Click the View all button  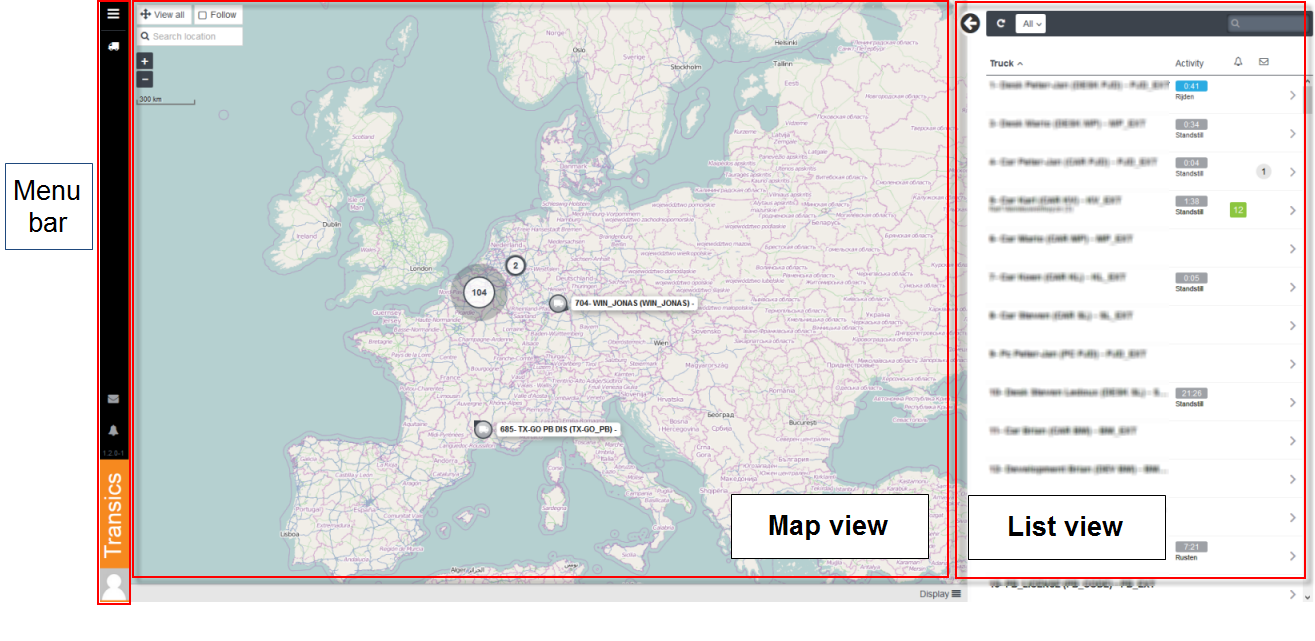tap(163, 15)
